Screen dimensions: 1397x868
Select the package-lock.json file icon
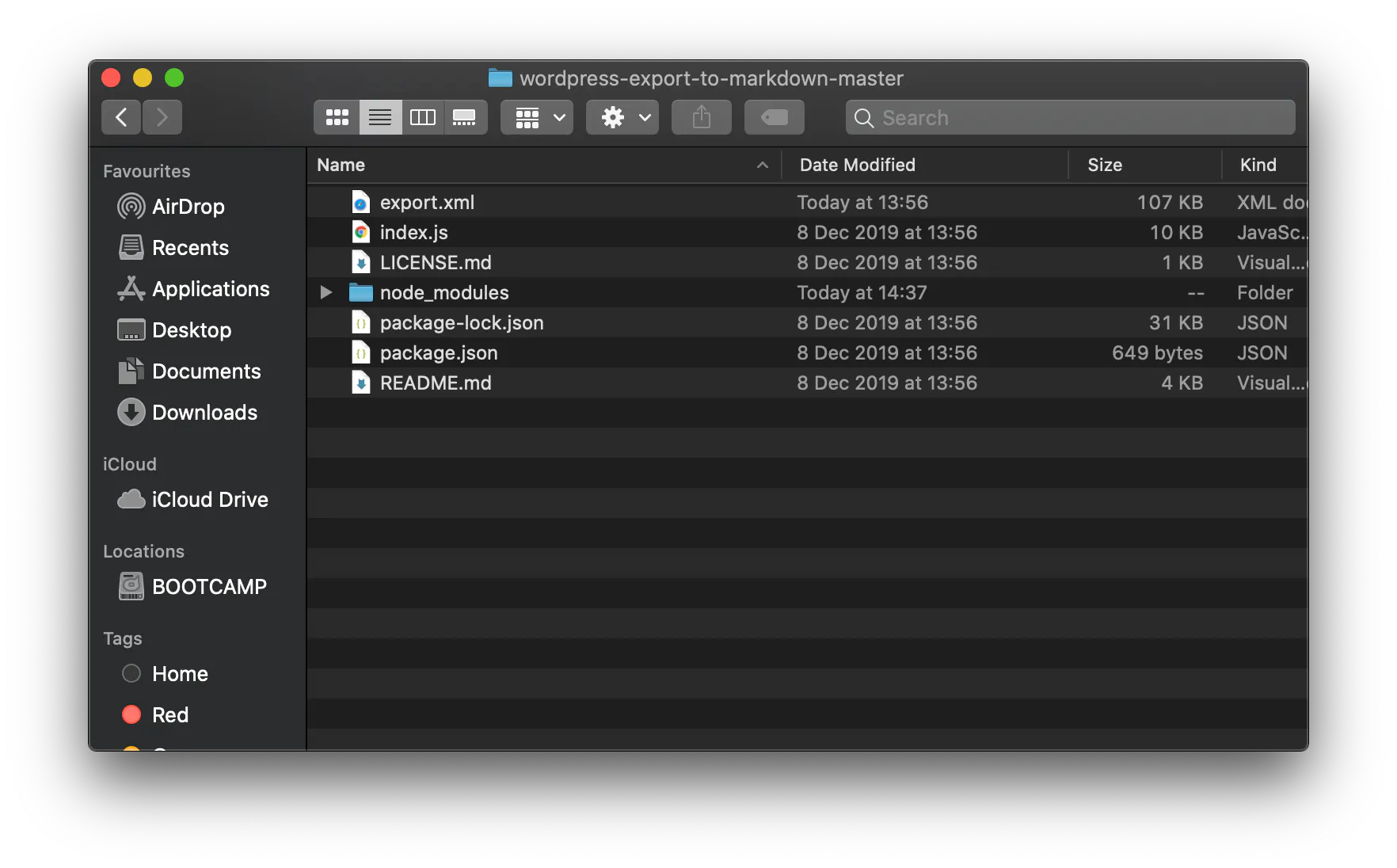361,322
